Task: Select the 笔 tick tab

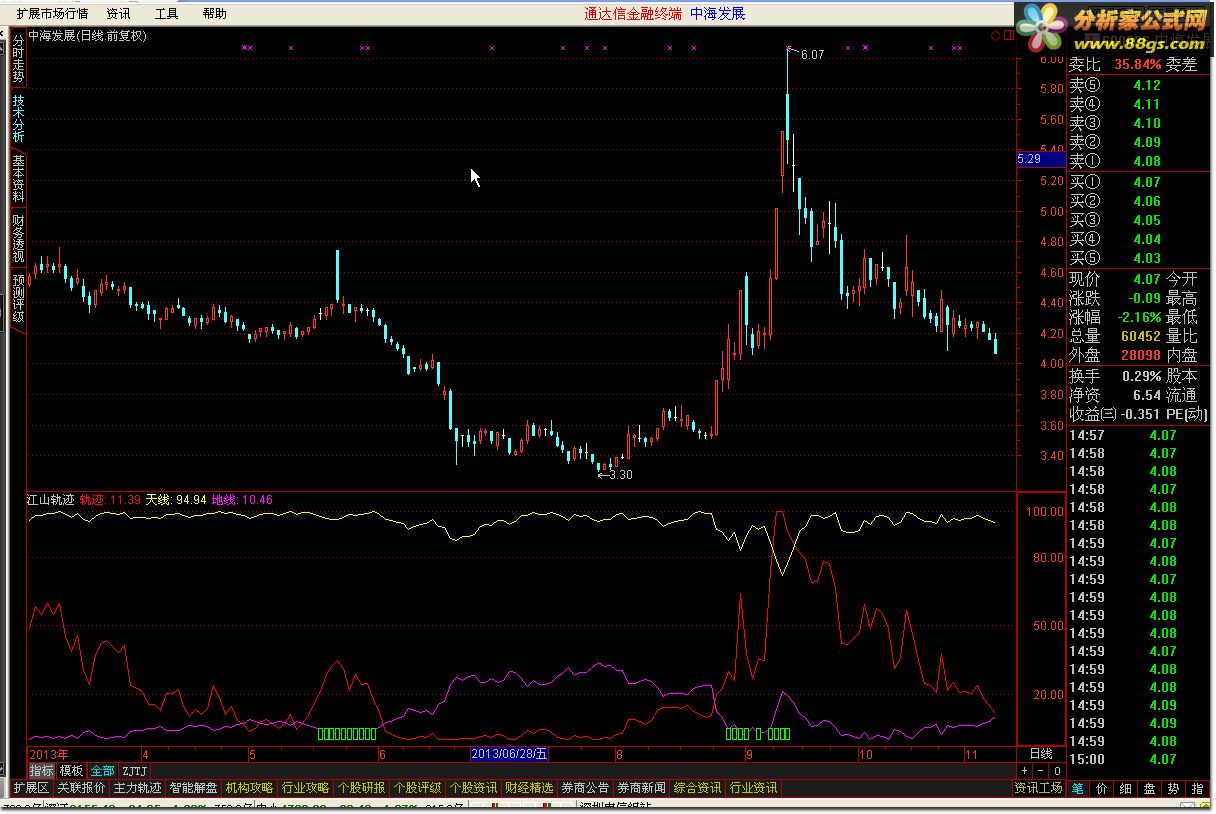Action: (x=1077, y=788)
